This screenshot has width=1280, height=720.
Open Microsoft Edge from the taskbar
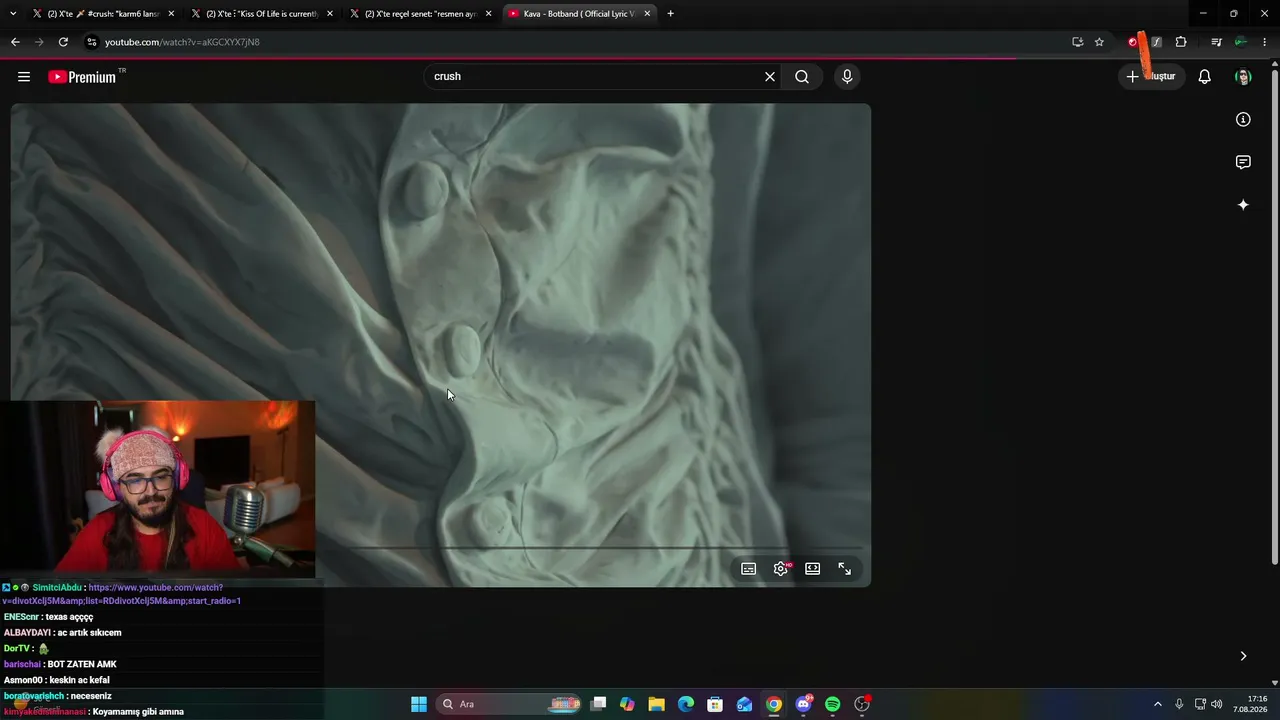point(686,704)
